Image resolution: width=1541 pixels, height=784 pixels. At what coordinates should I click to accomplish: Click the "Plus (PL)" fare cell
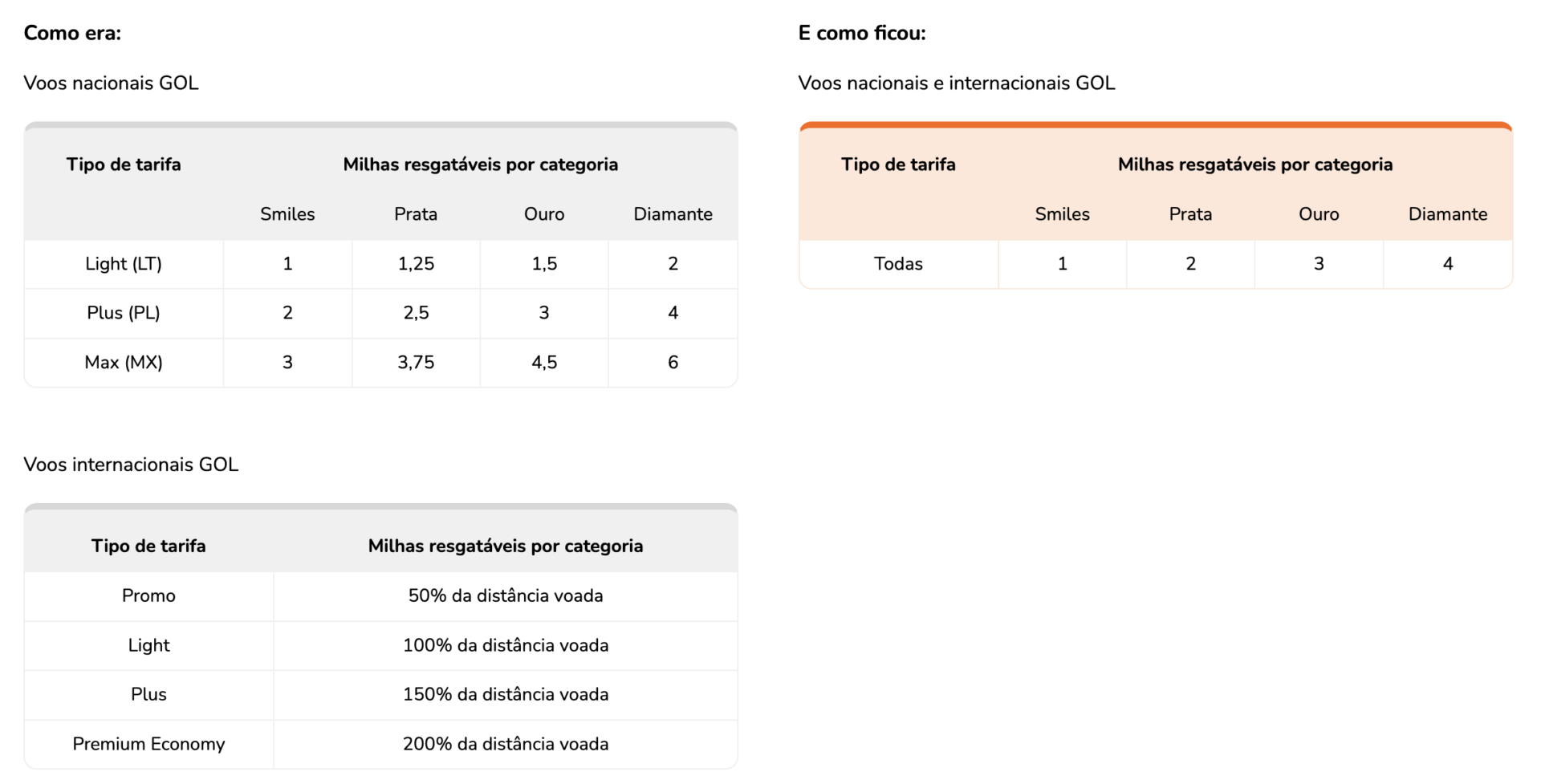point(124,313)
